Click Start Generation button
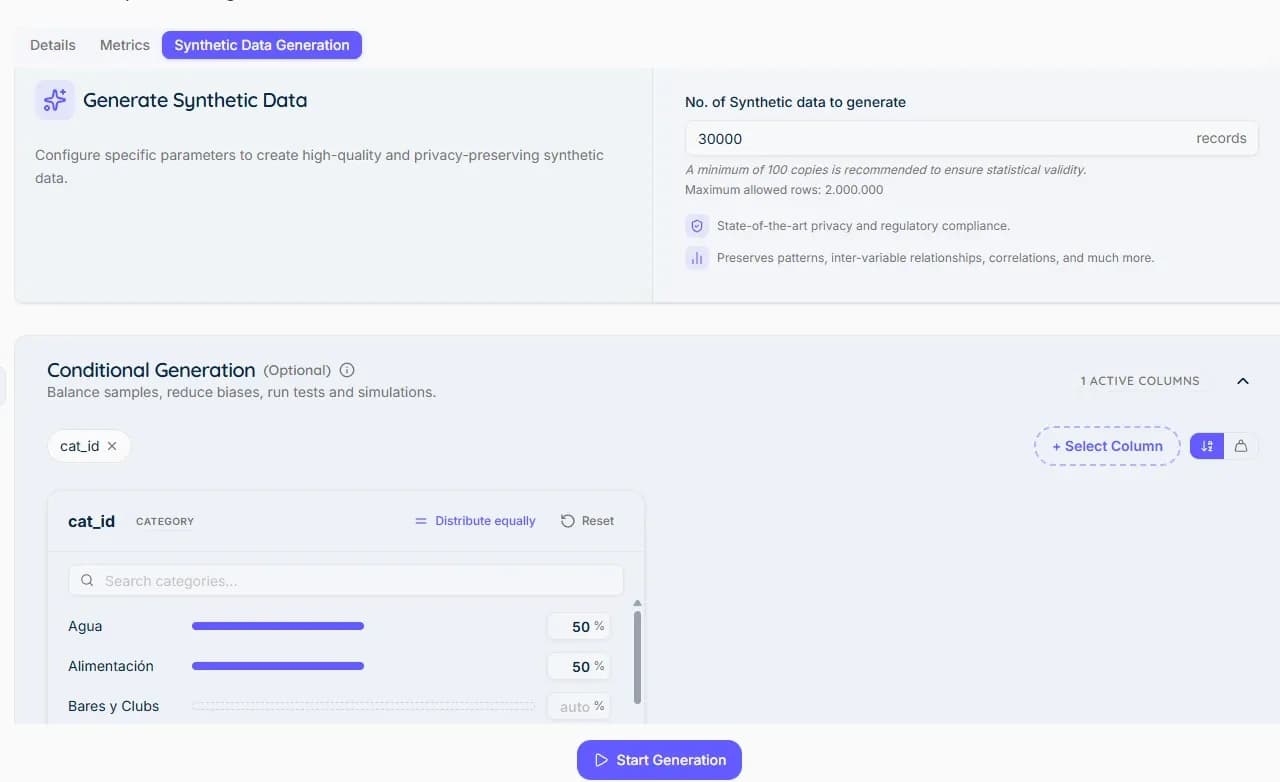 659,760
